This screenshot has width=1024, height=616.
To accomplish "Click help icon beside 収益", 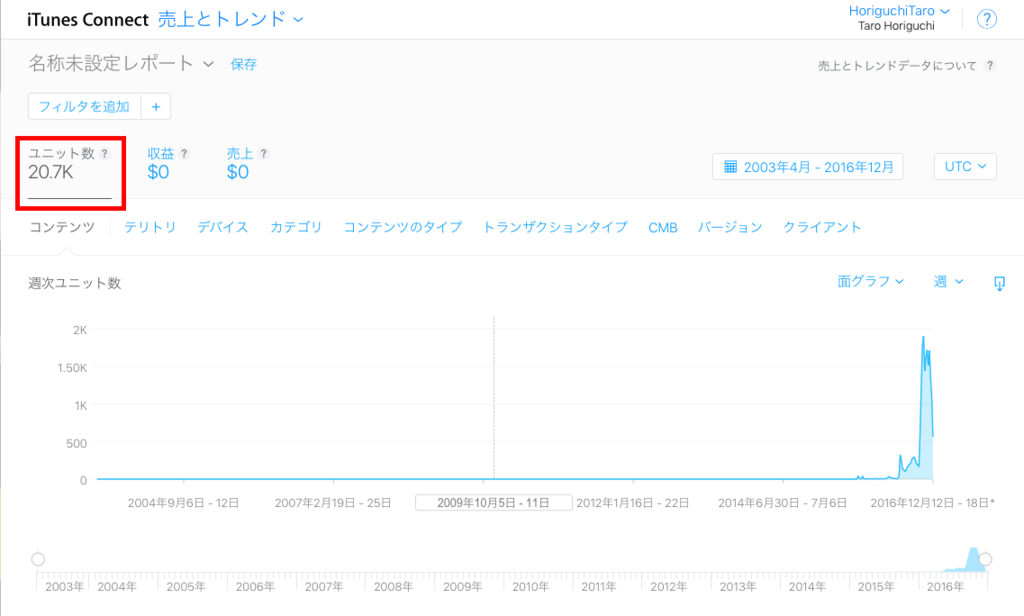I will click(184, 154).
